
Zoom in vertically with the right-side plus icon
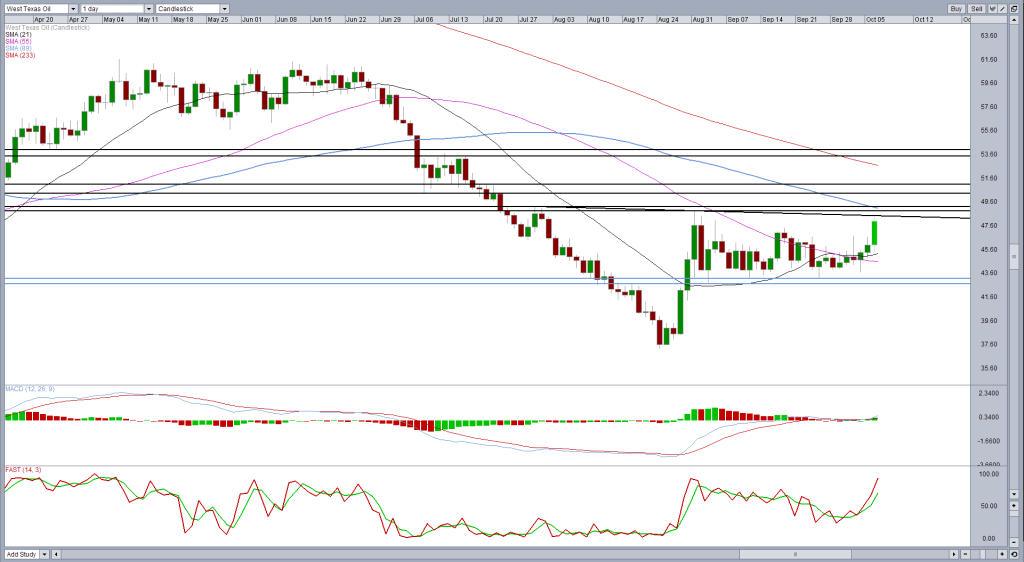(1014, 505)
